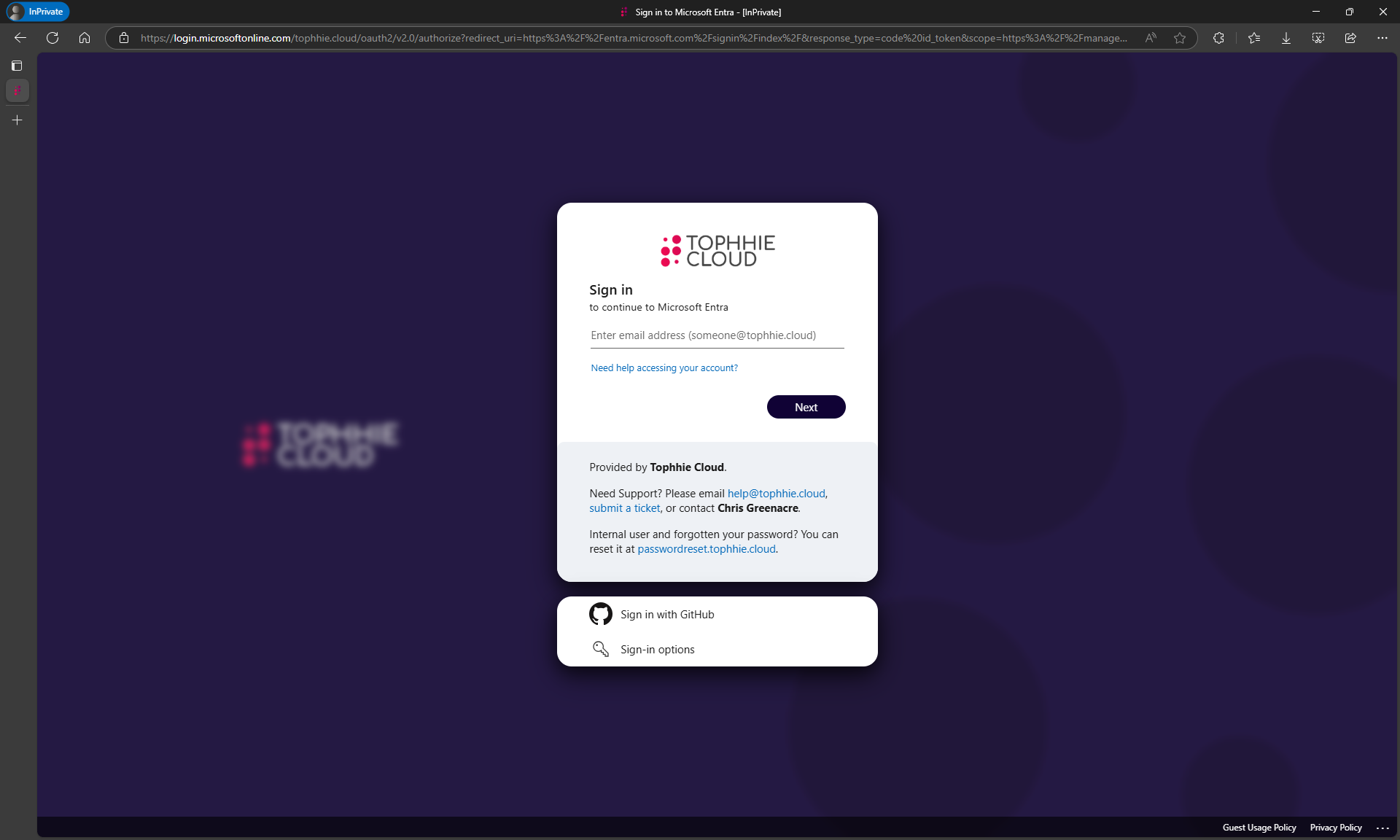The image size is (1400, 840).
Task: Minimize the browser window
Action: click(x=1316, y=12)
